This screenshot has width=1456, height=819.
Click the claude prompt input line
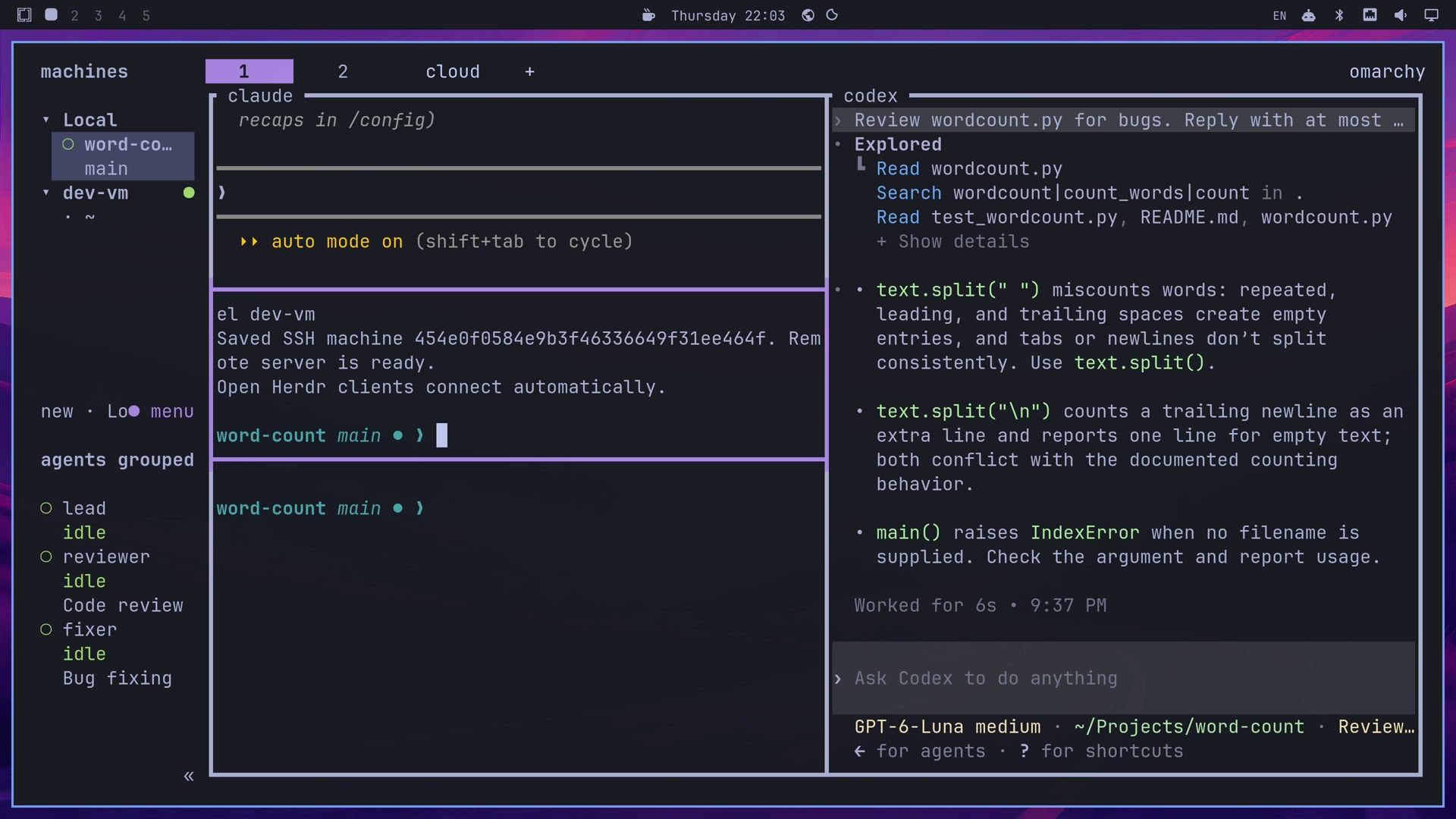click(x=519, y=193)
